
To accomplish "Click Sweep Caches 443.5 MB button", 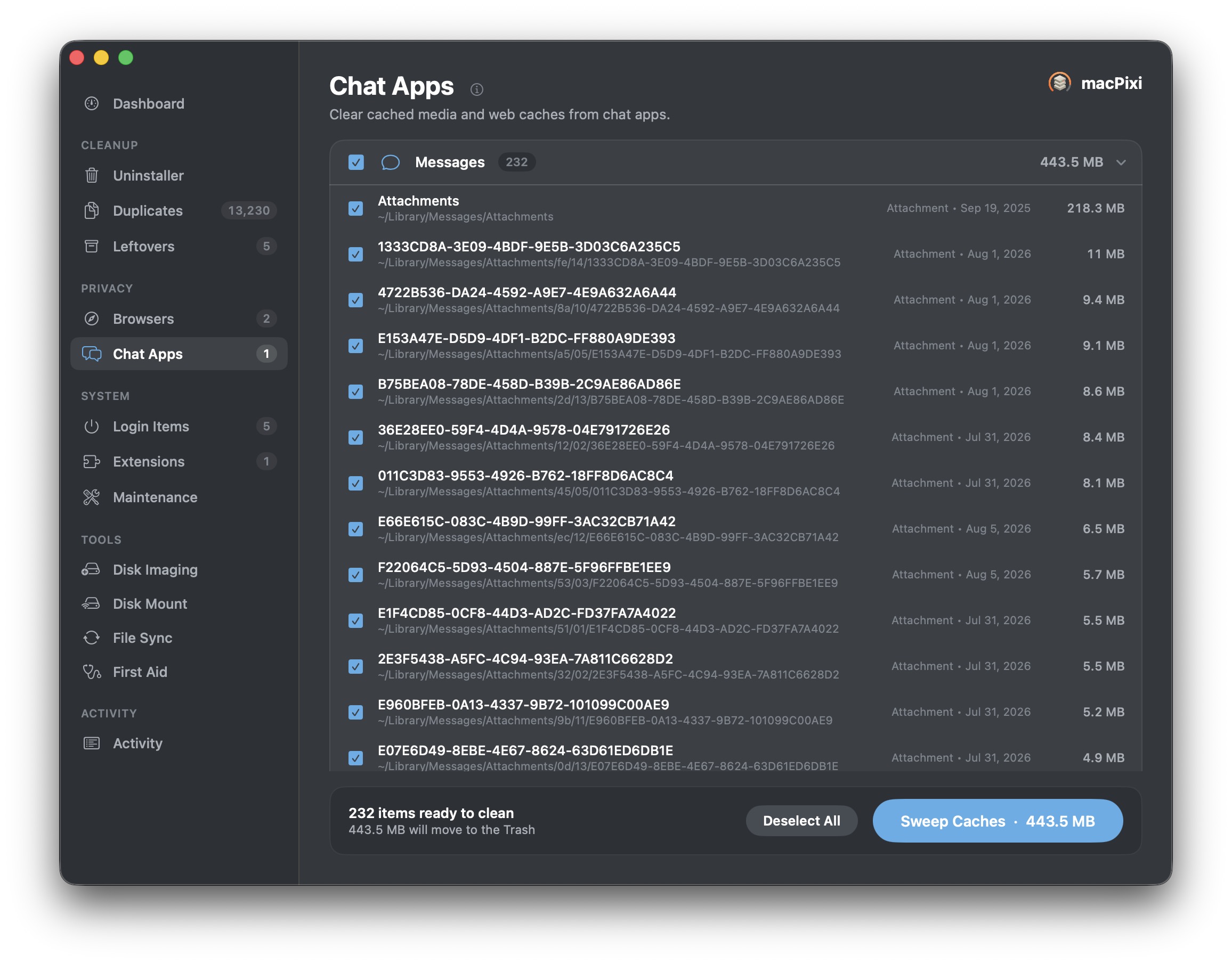I will click(997, 821).
